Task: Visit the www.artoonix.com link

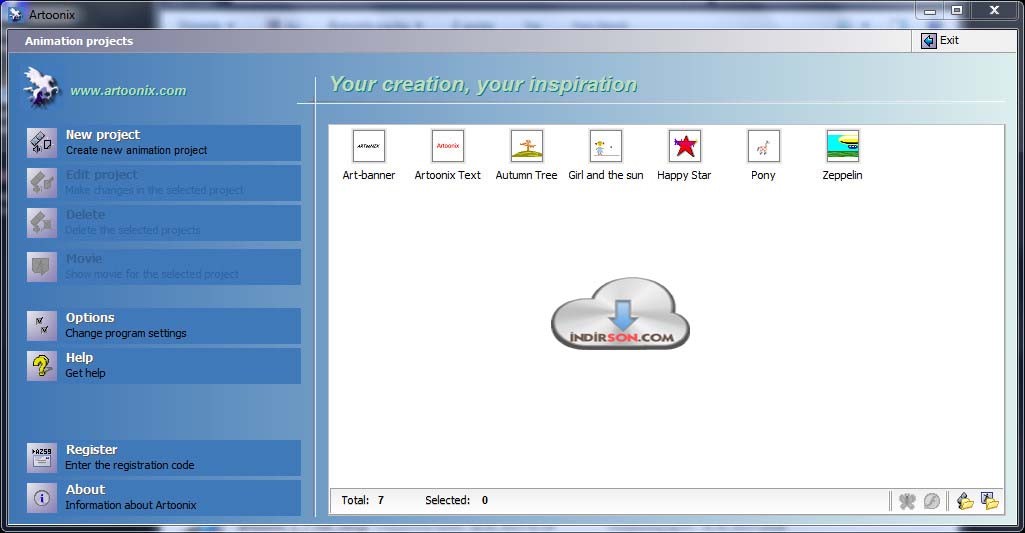Action: (128, 91)
